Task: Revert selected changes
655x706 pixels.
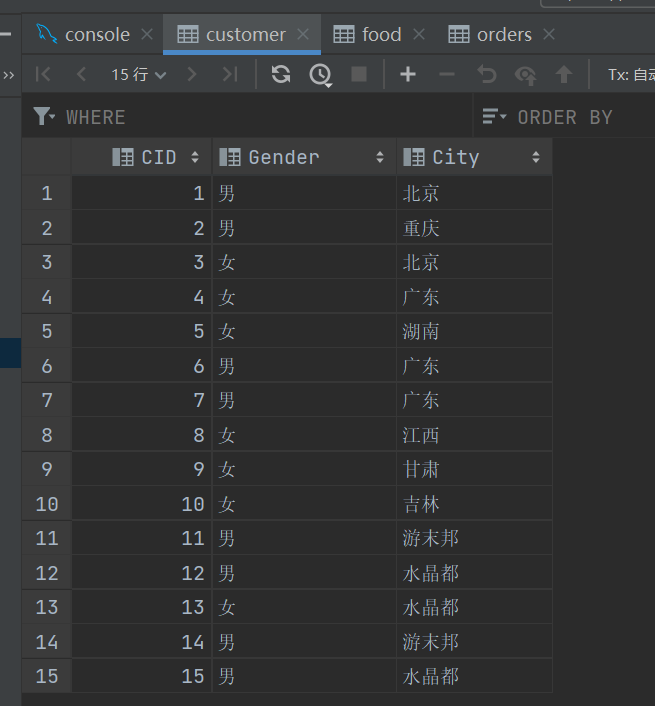Action: click(486, 74)
